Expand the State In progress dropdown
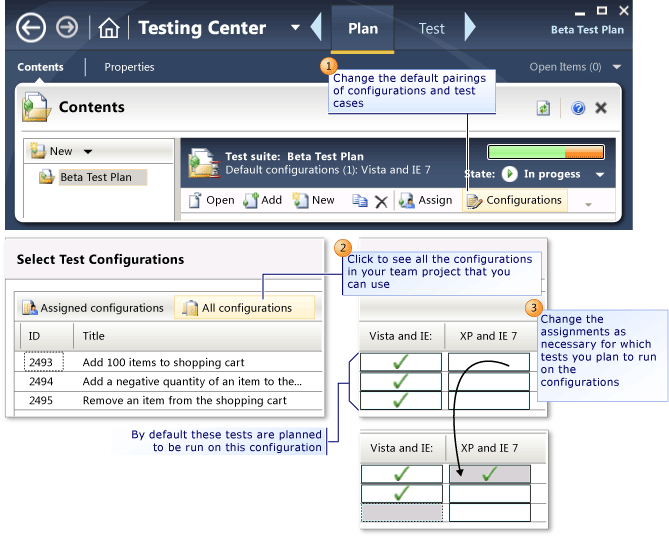This screenshot has width=669, height=538. [x=600, y=174]
